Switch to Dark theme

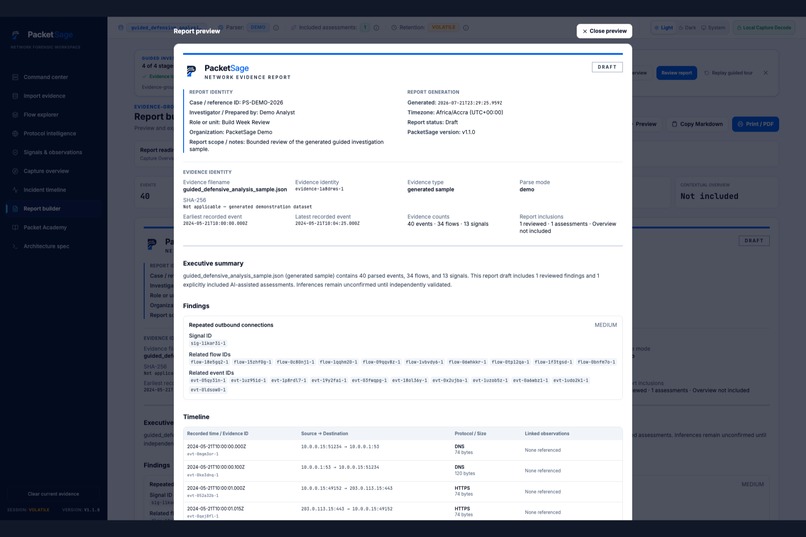(687, 28)
